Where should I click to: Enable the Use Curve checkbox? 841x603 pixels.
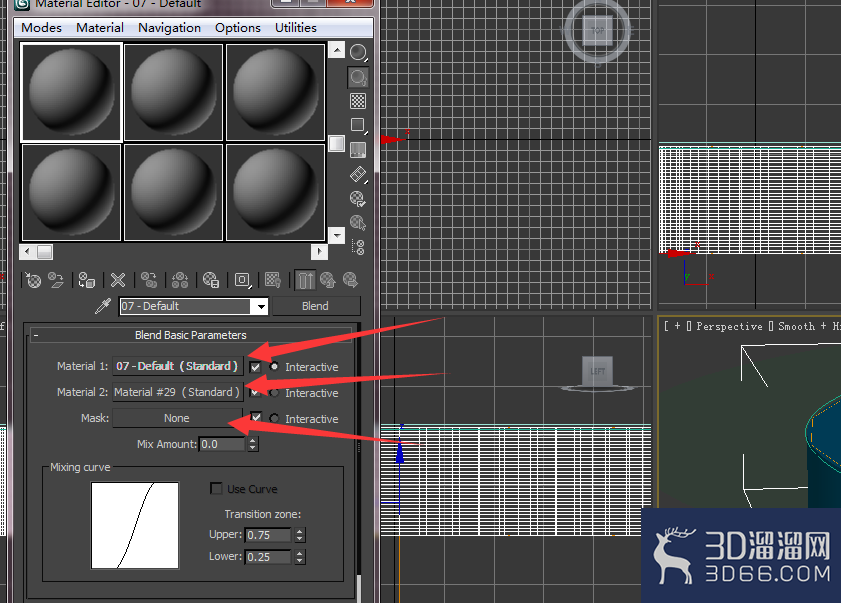216,489
